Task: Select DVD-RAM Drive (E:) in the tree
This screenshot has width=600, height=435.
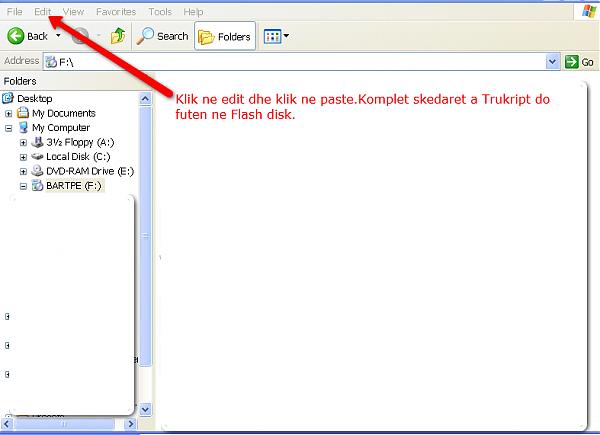Action: click(x=90, y=171)
